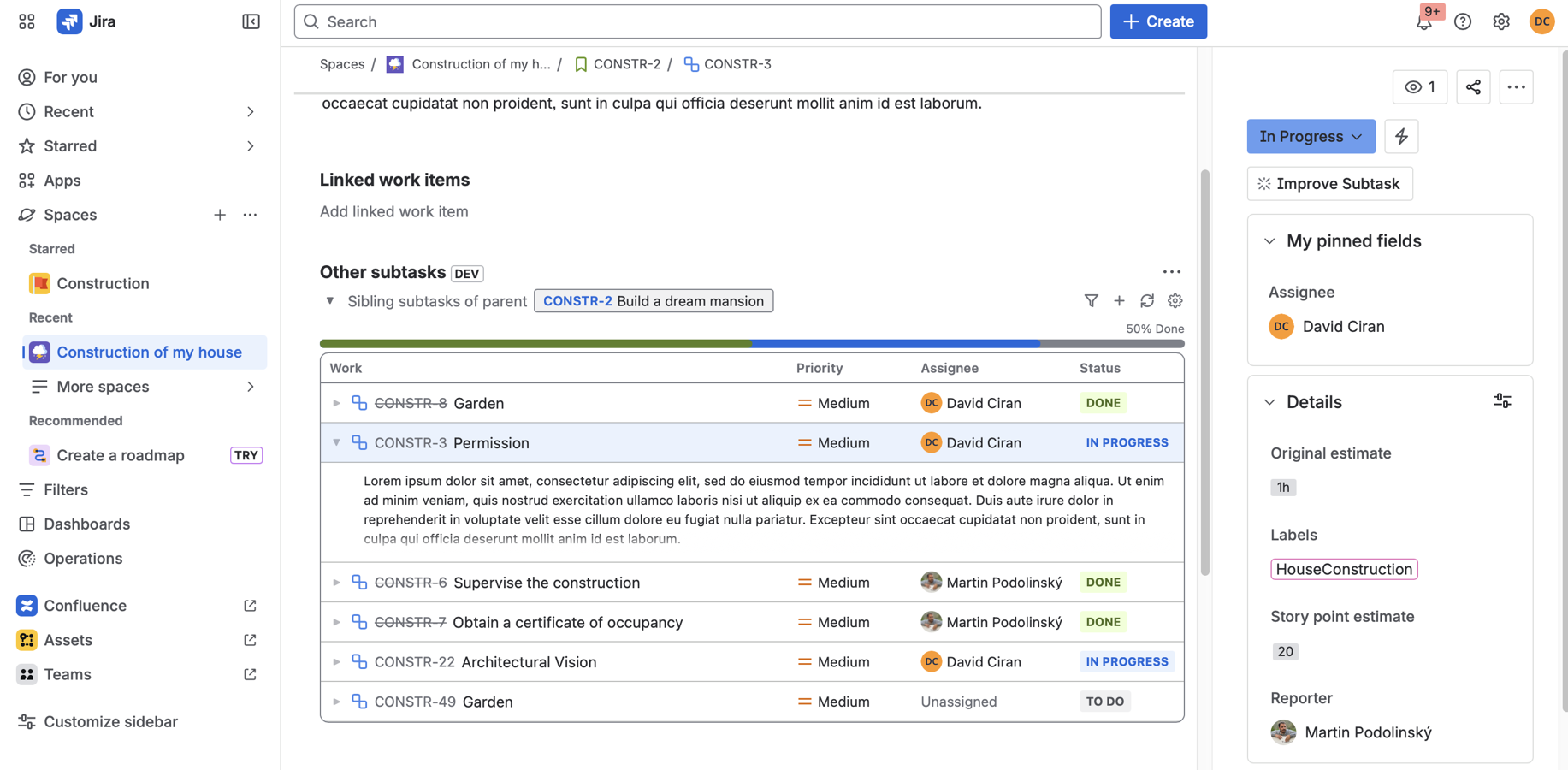Expand the CONSTR-22 Architectural Vision row

336,662
